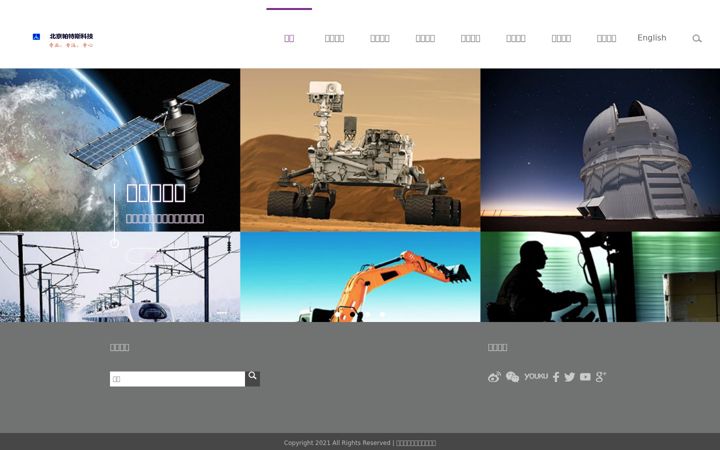The image size is (720, 450).
Task: Open the Youku channel icon
Action: (536, 377)
